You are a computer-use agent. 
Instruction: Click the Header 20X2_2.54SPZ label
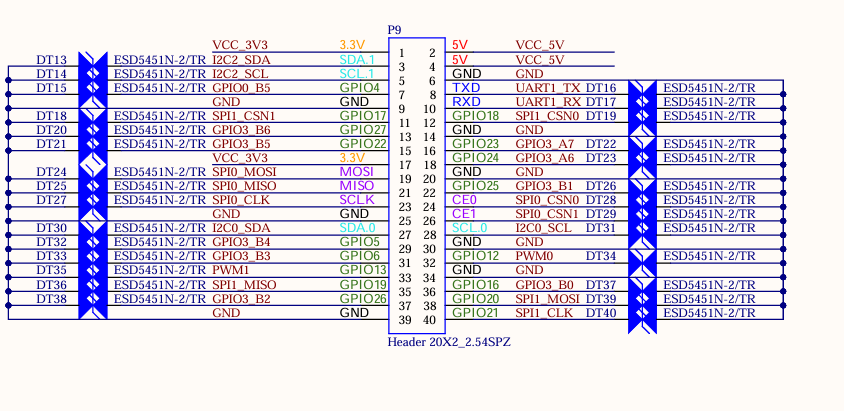(449, 342)
